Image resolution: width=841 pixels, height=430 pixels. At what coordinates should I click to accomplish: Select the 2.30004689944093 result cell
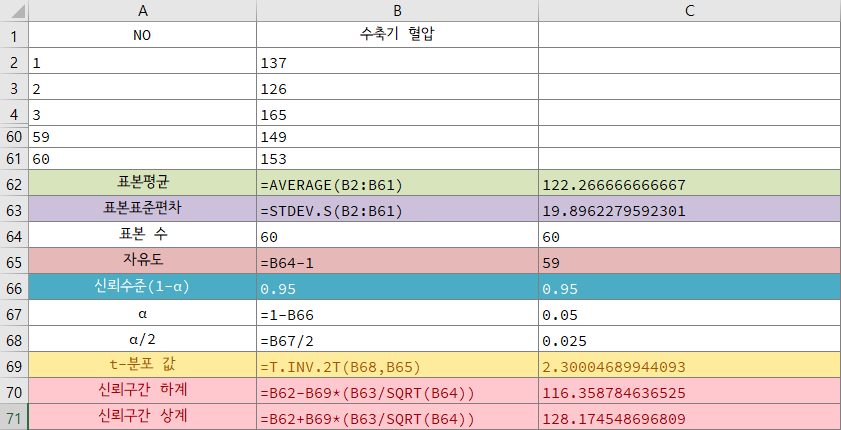coord(690,365)
